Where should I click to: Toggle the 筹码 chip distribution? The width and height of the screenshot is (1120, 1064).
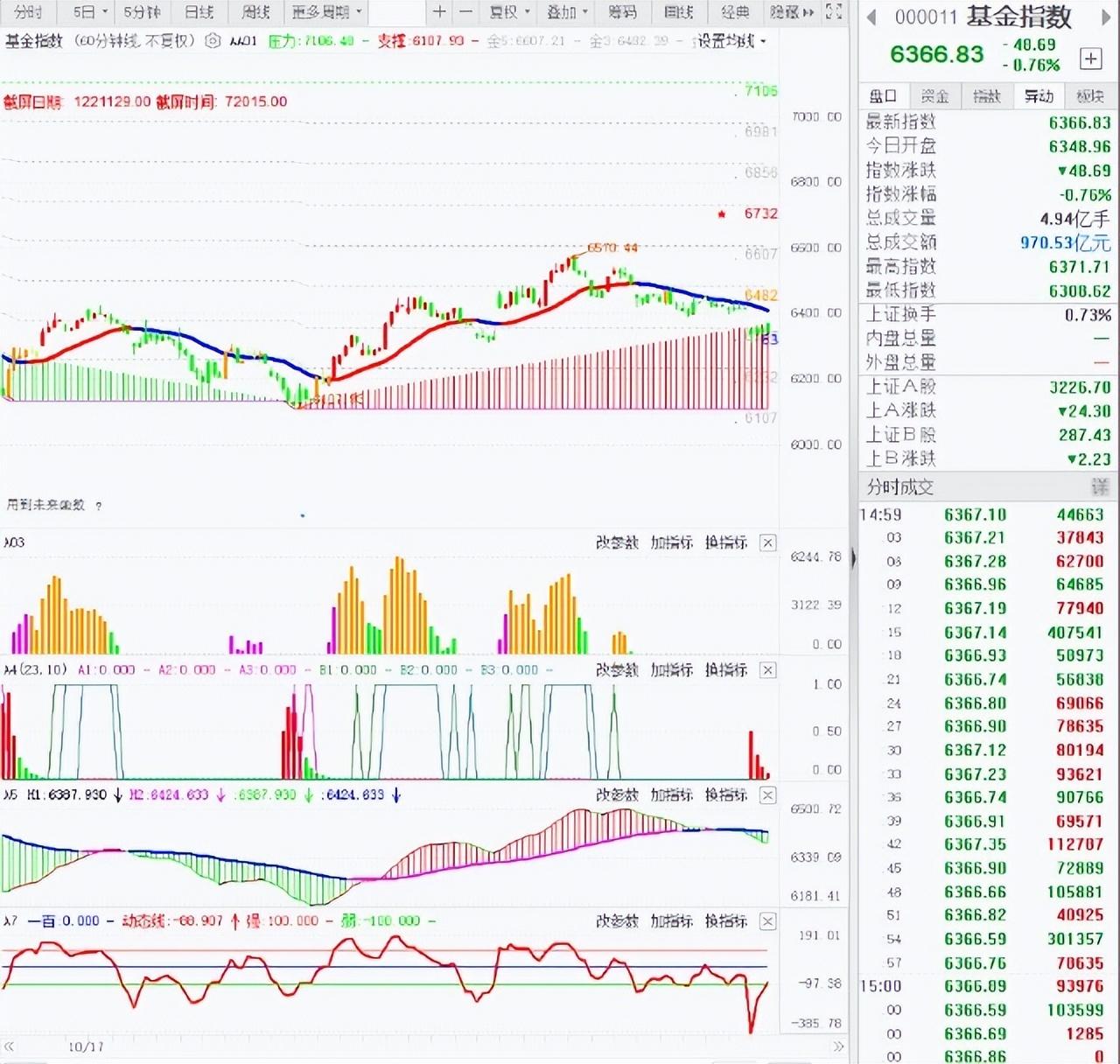pyautogui.click(x=622, y=12)
